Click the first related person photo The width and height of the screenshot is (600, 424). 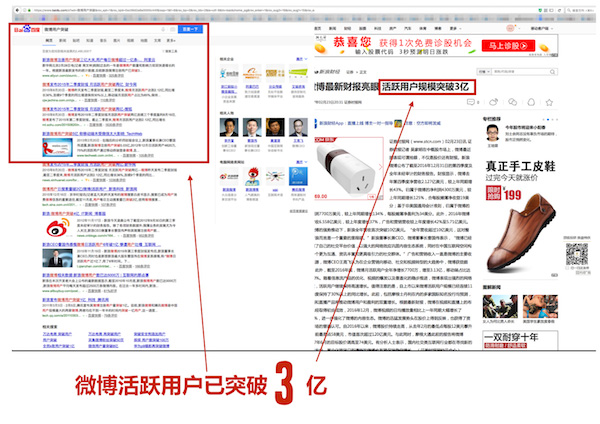[x=229, y=127]
